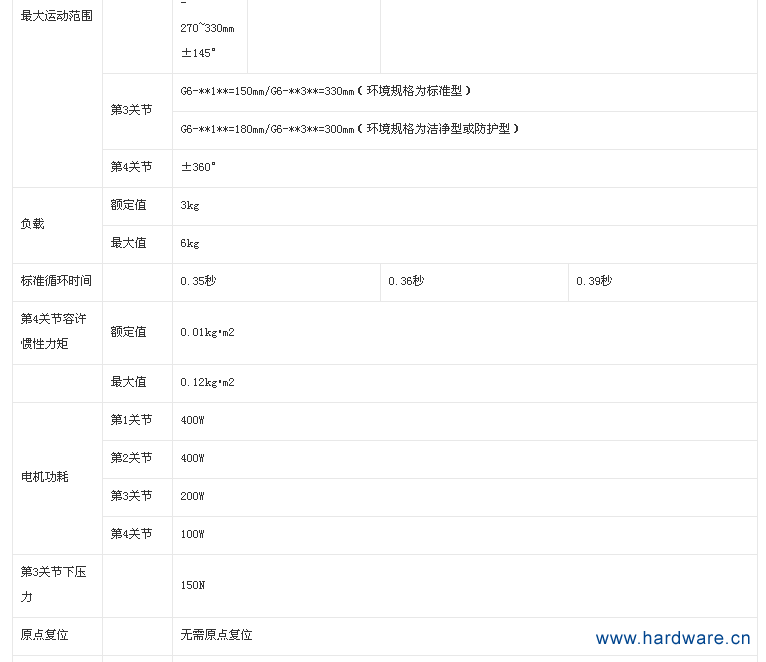Click the 电机功耗 row header
Image resolution: width=766 pixels, height=662 pixels.
coord(45,477)
